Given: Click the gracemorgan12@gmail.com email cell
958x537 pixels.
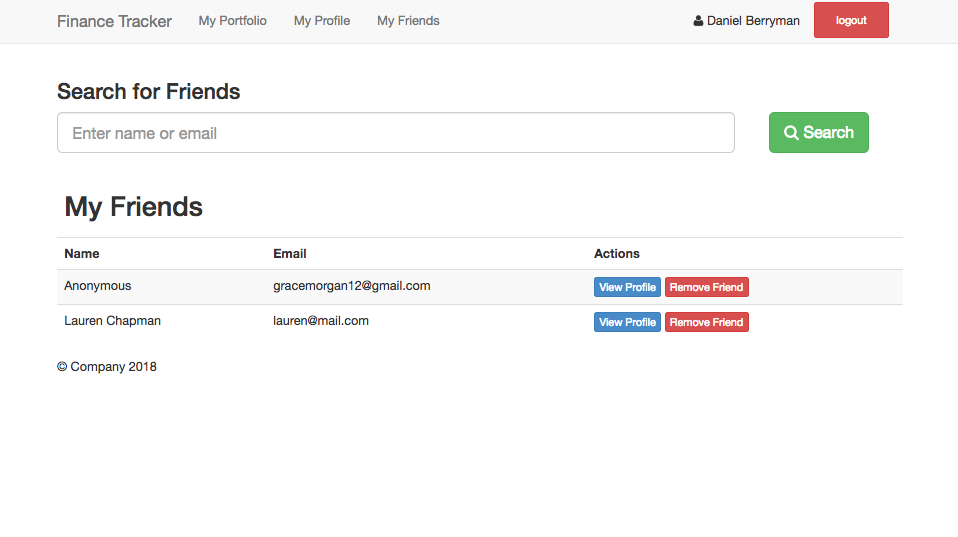Looking at the screenshot, I should (x=351, y=286).
